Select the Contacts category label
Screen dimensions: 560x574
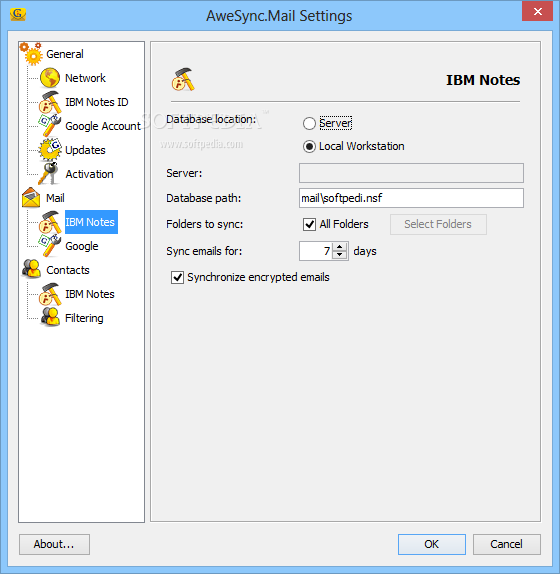point(68,270)
